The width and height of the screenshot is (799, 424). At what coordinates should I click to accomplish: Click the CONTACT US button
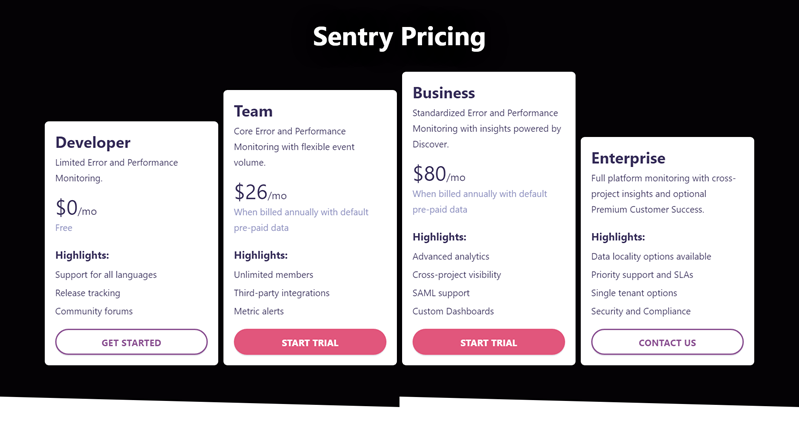tap(667, 342)
